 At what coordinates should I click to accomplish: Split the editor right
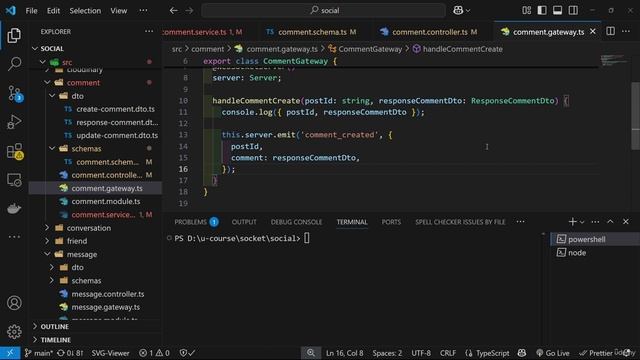click(610, 31)
